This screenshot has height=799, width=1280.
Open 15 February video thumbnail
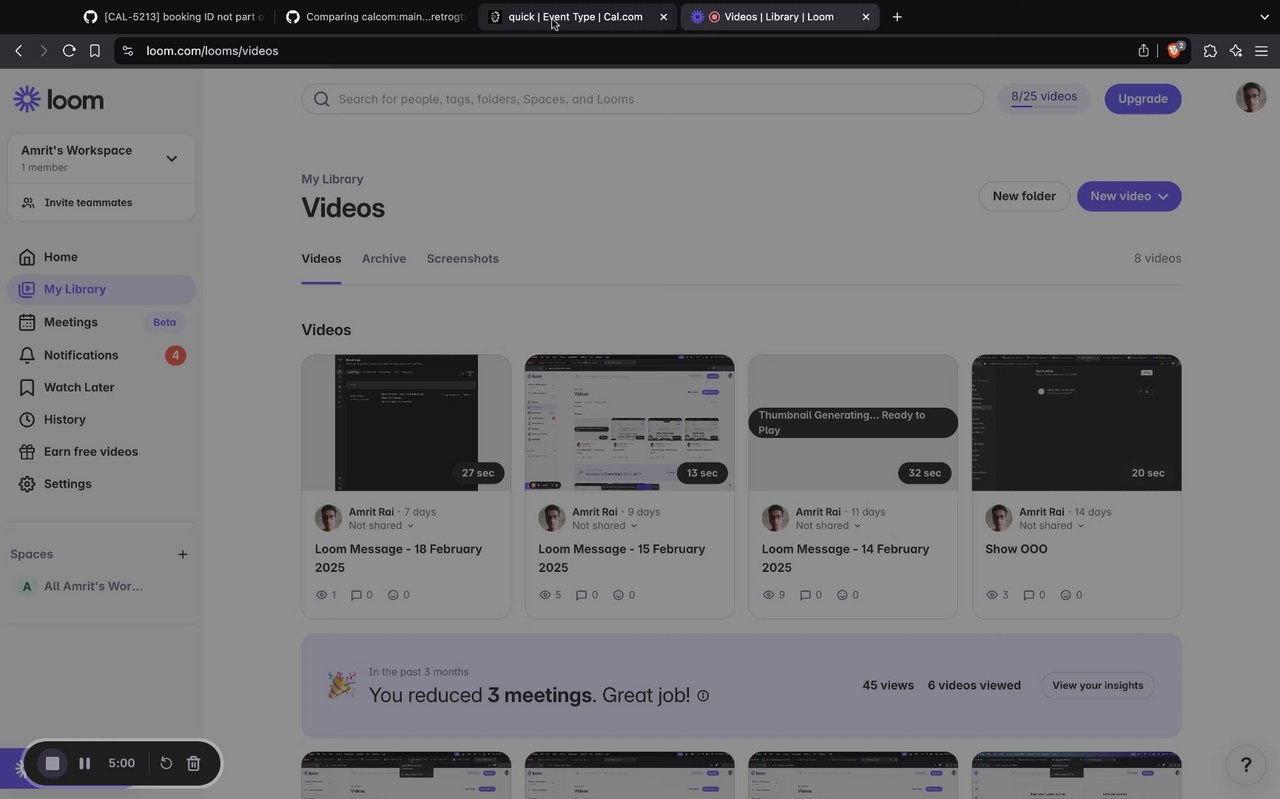(x=630, y=423)
